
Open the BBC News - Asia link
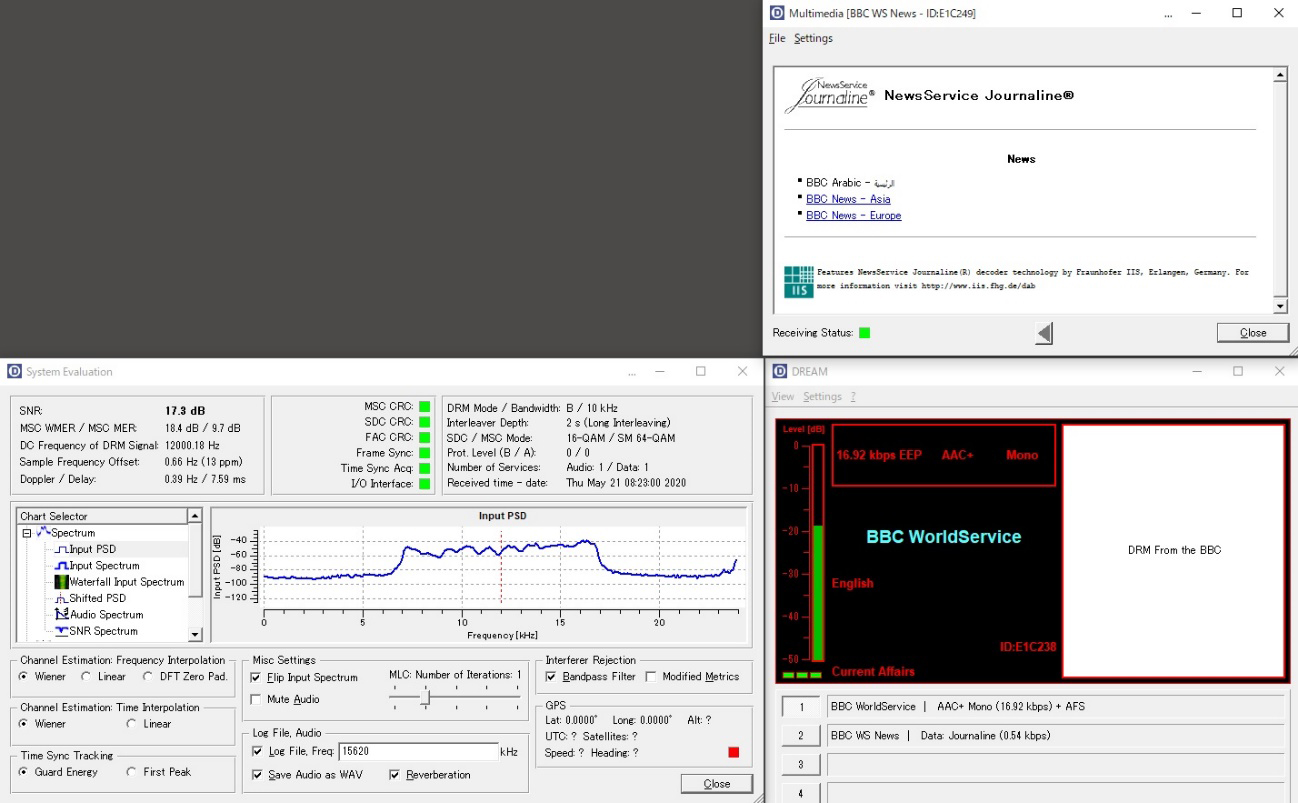coord(848,199)
